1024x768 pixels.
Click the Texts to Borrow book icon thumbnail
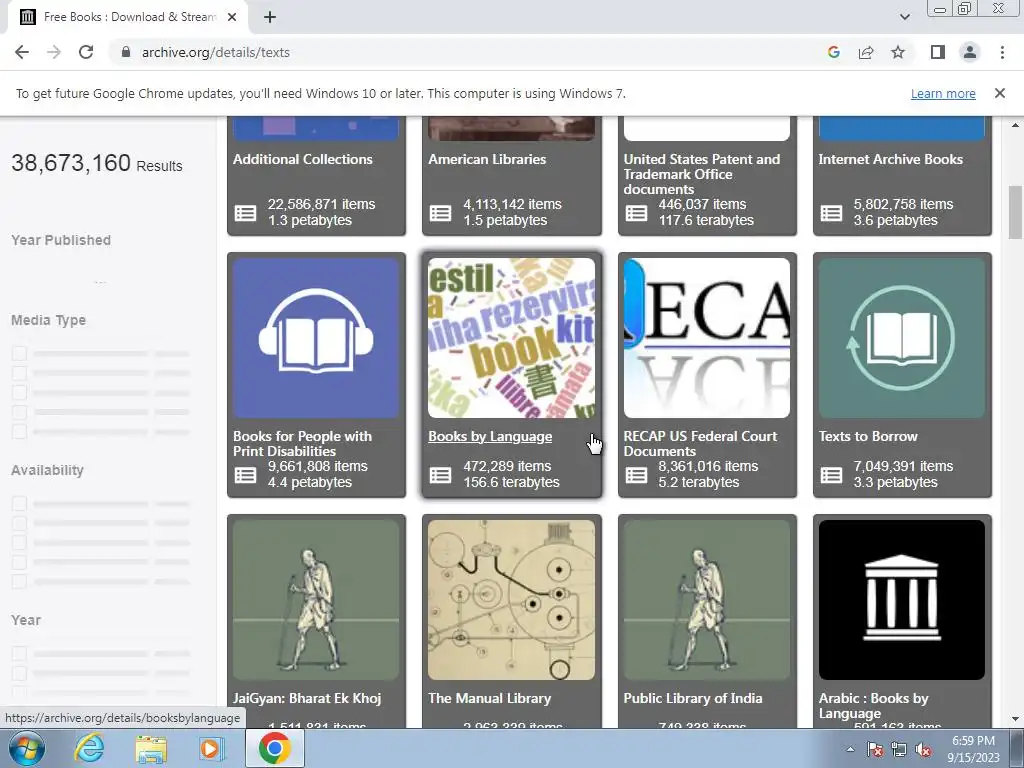tap(902, 338)
